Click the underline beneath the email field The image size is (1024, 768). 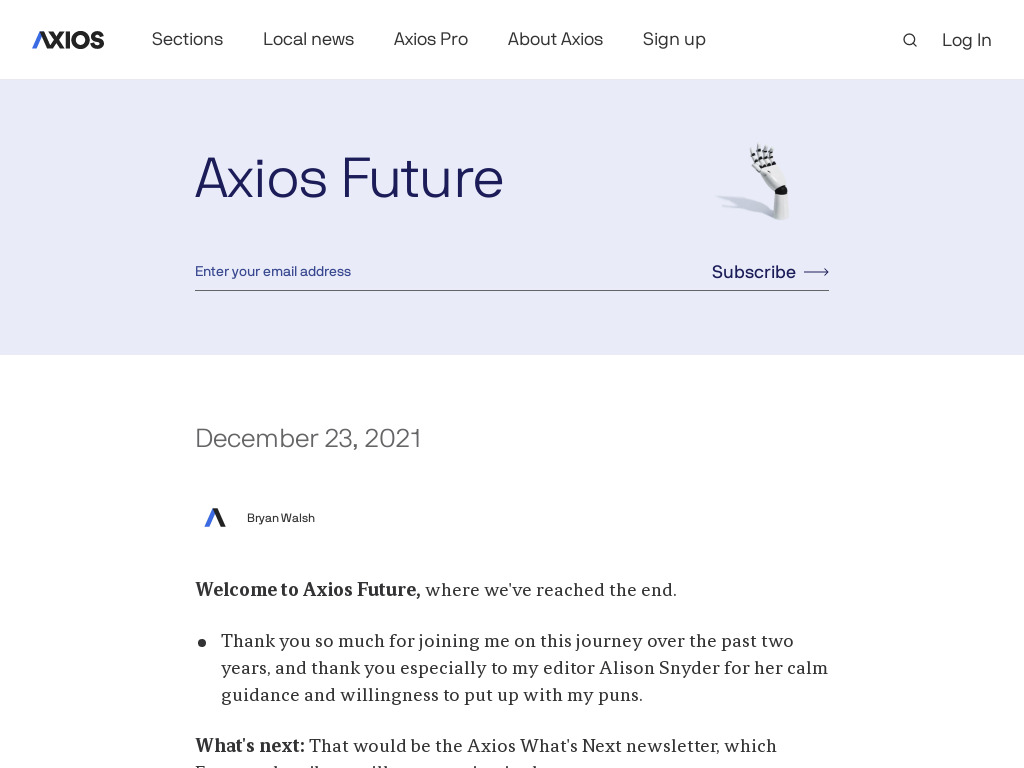512,289
